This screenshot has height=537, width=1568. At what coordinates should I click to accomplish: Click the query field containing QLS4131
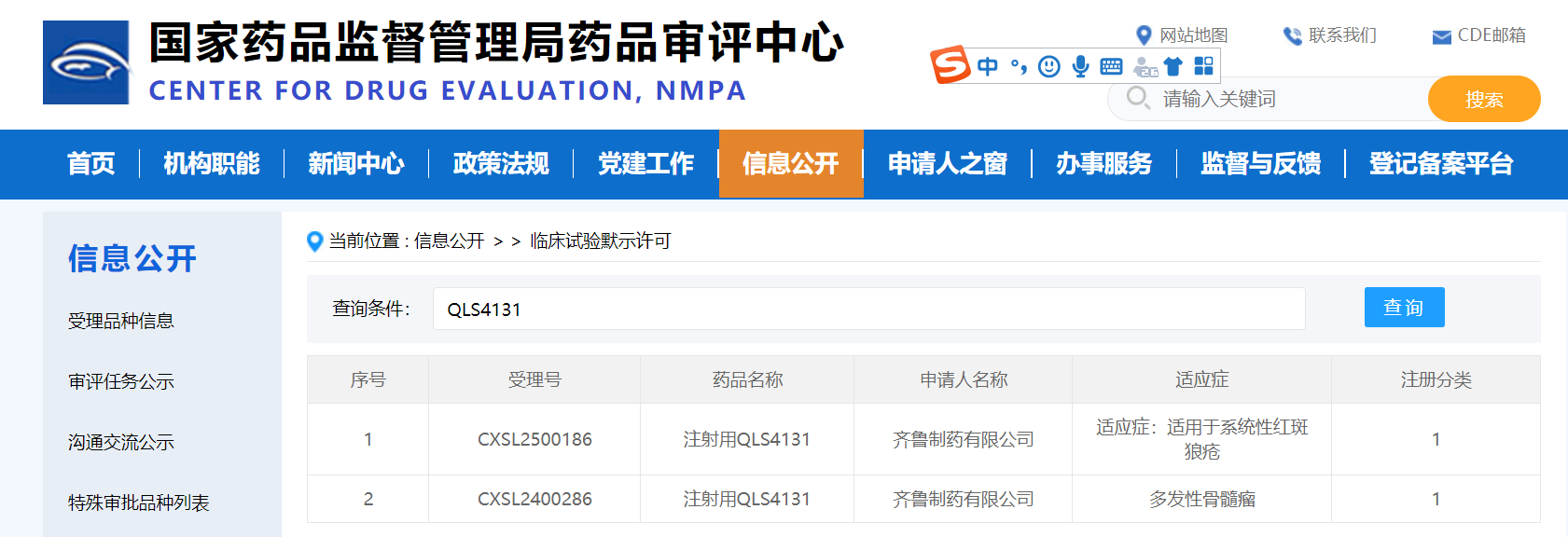click(x=867, y=309)
